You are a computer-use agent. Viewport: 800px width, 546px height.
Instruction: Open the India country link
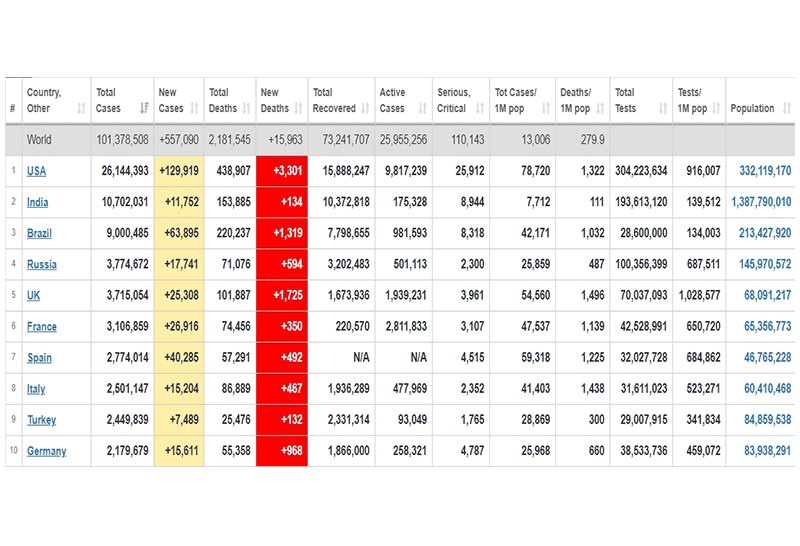pyautogui.click(x=37, y=202)
